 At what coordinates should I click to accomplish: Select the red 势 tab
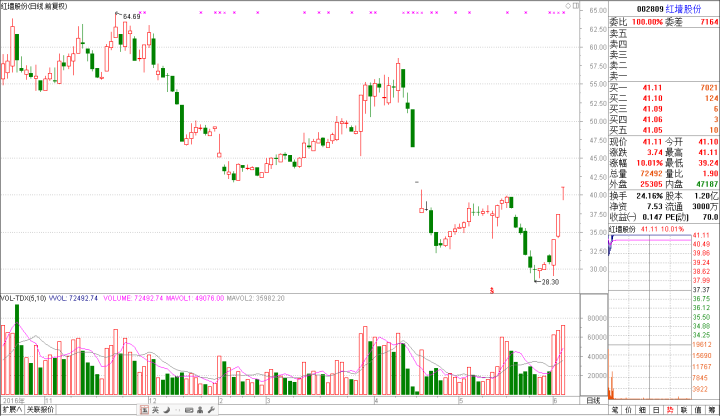(x=670, y=410)
